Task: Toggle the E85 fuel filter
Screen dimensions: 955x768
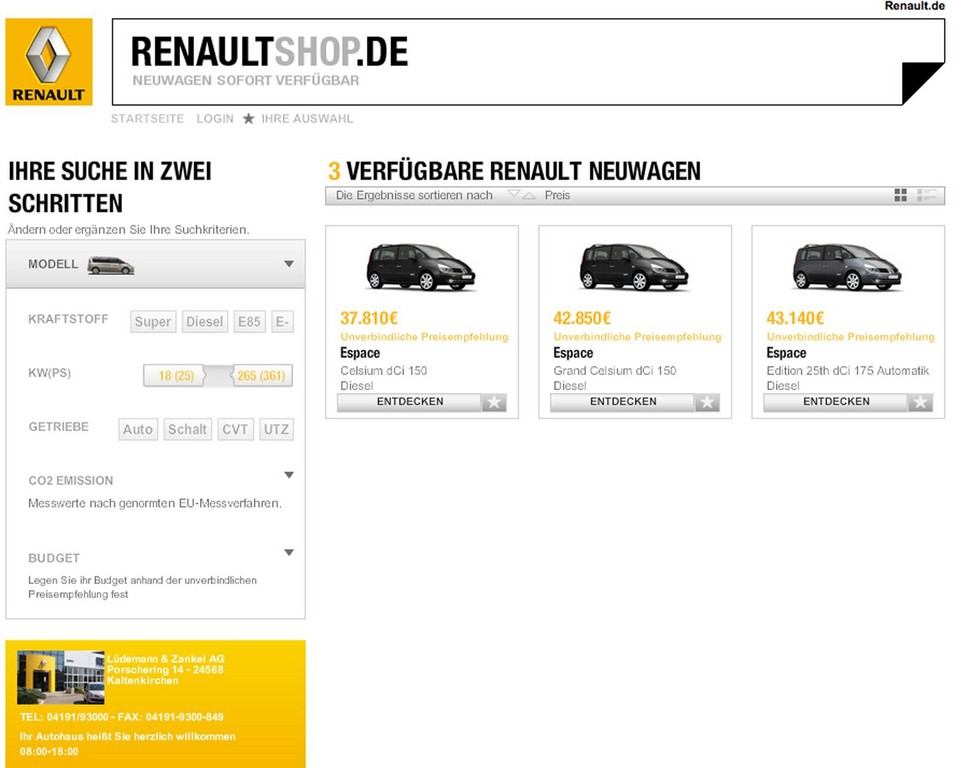Action: tap(249, 322)
